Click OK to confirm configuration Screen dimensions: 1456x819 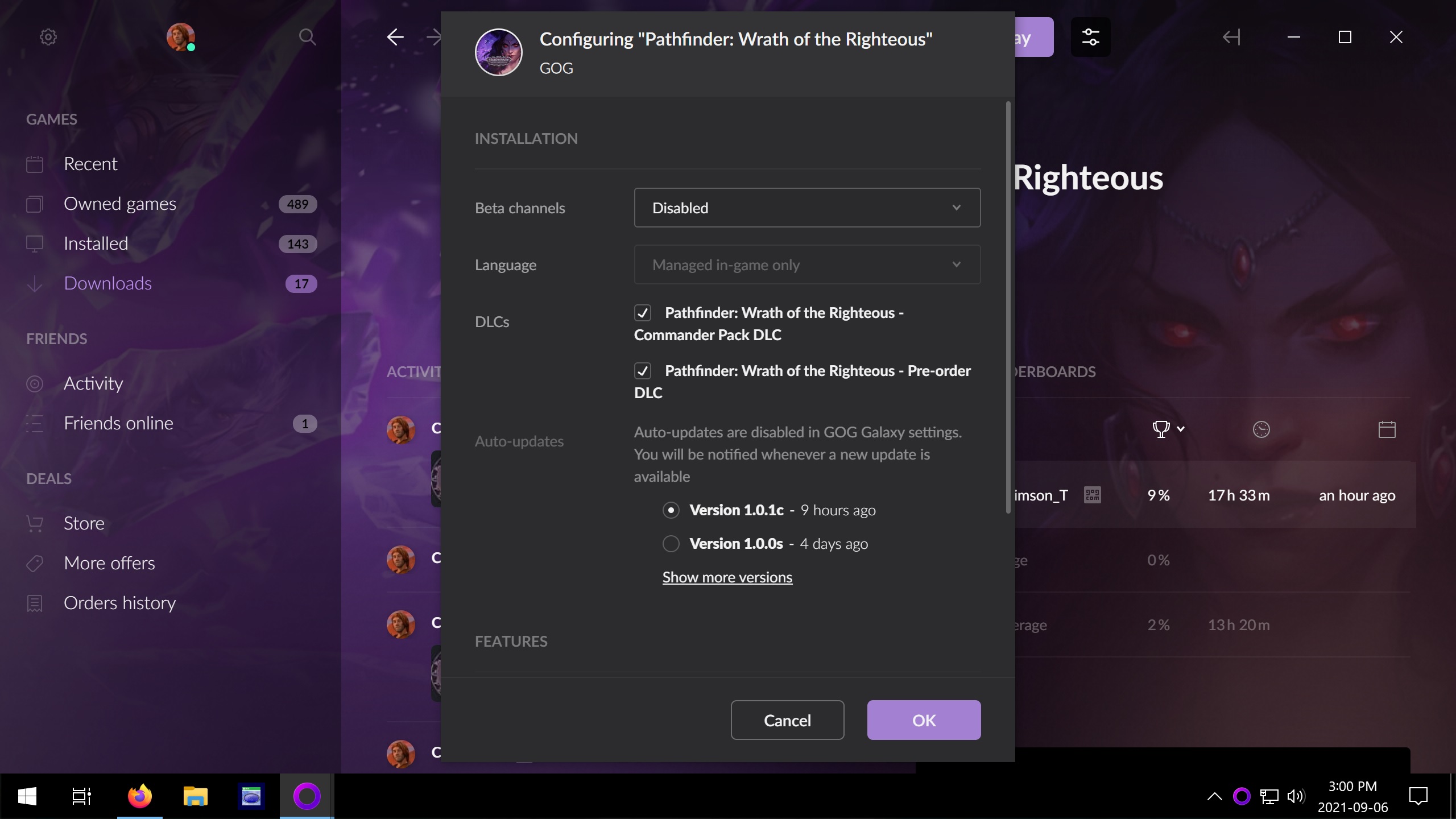point(924,720)
